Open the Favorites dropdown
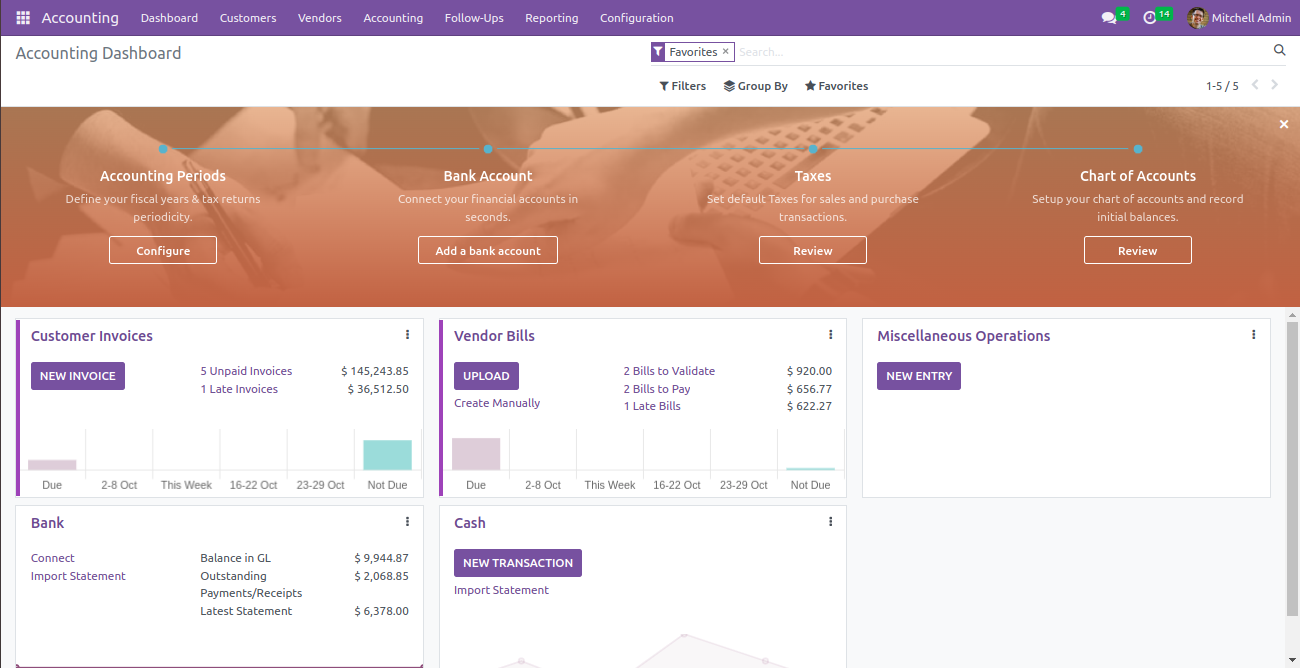 tap(836, 86)
